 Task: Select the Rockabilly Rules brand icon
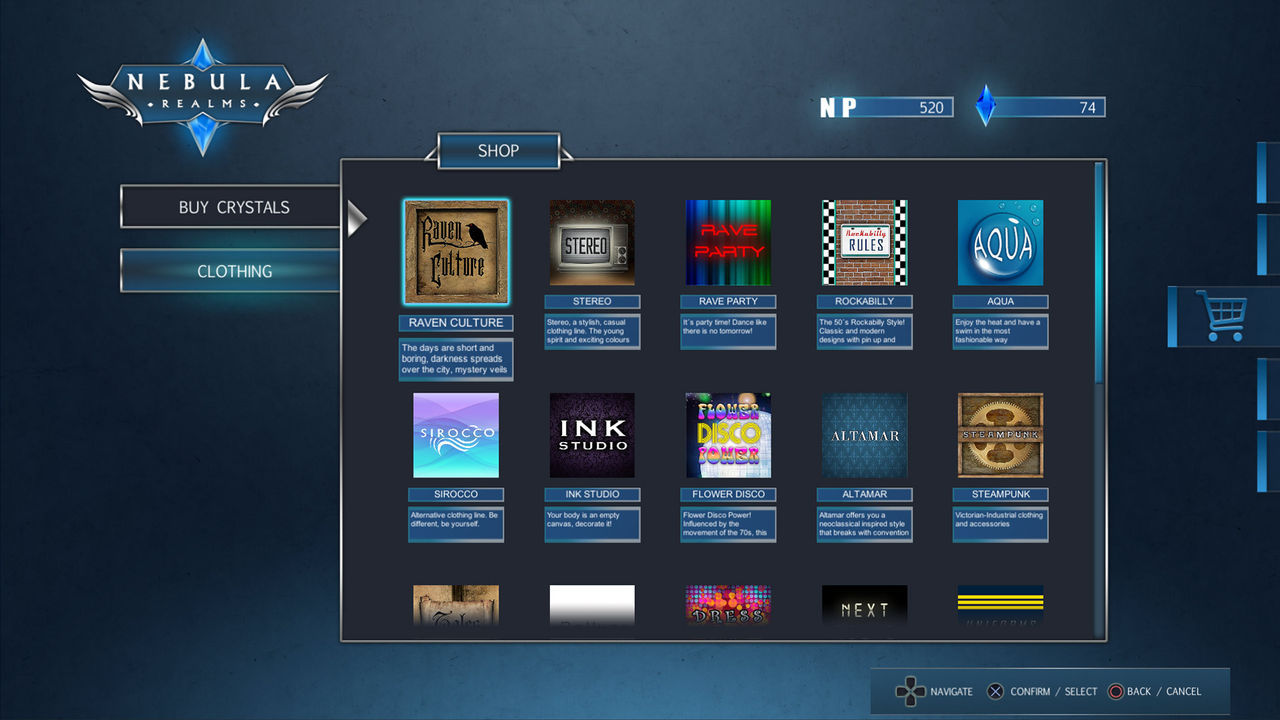click(x=864, y=243)
